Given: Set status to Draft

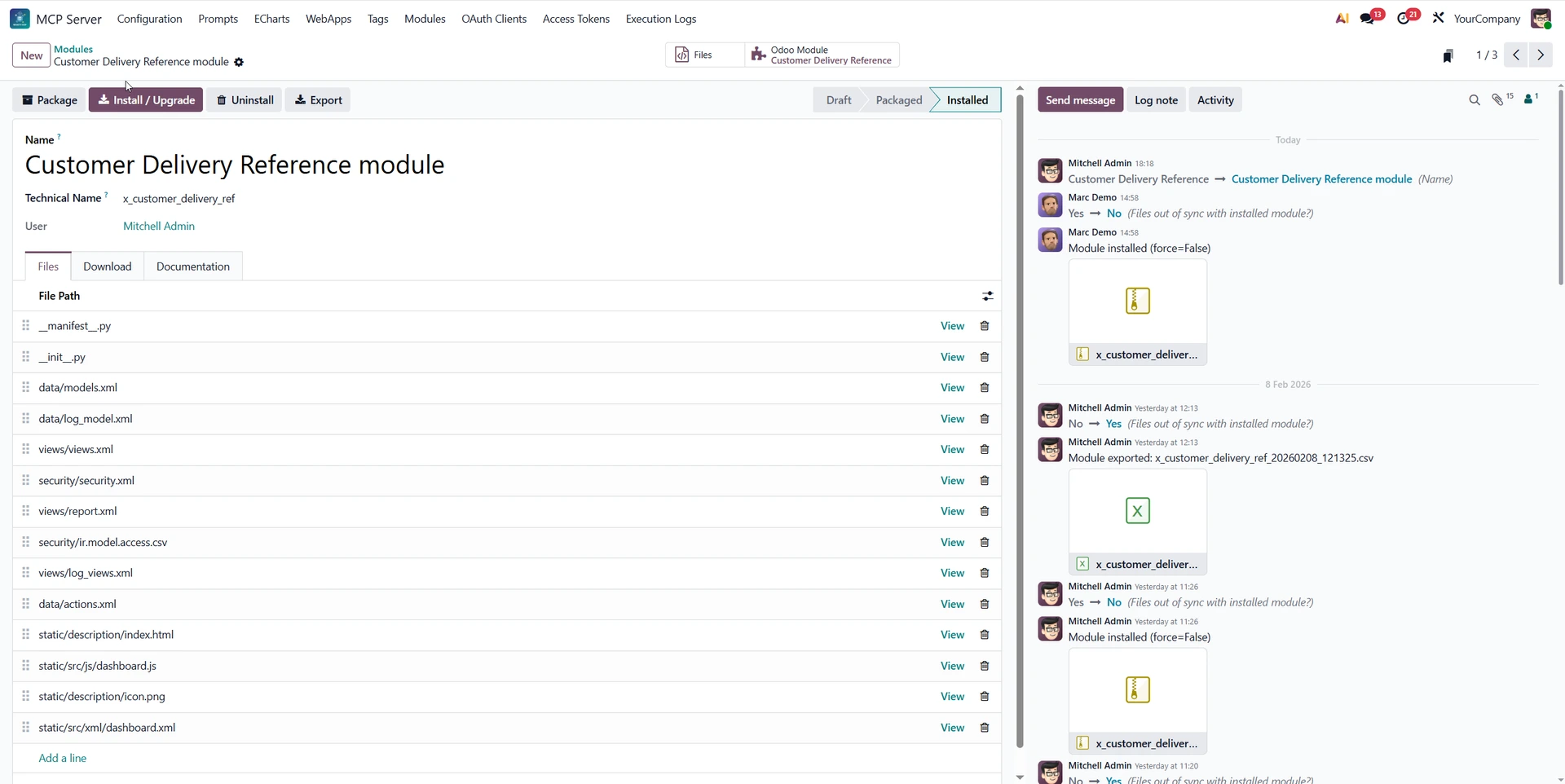Looking at the screenshot, I should click(838, 100).
